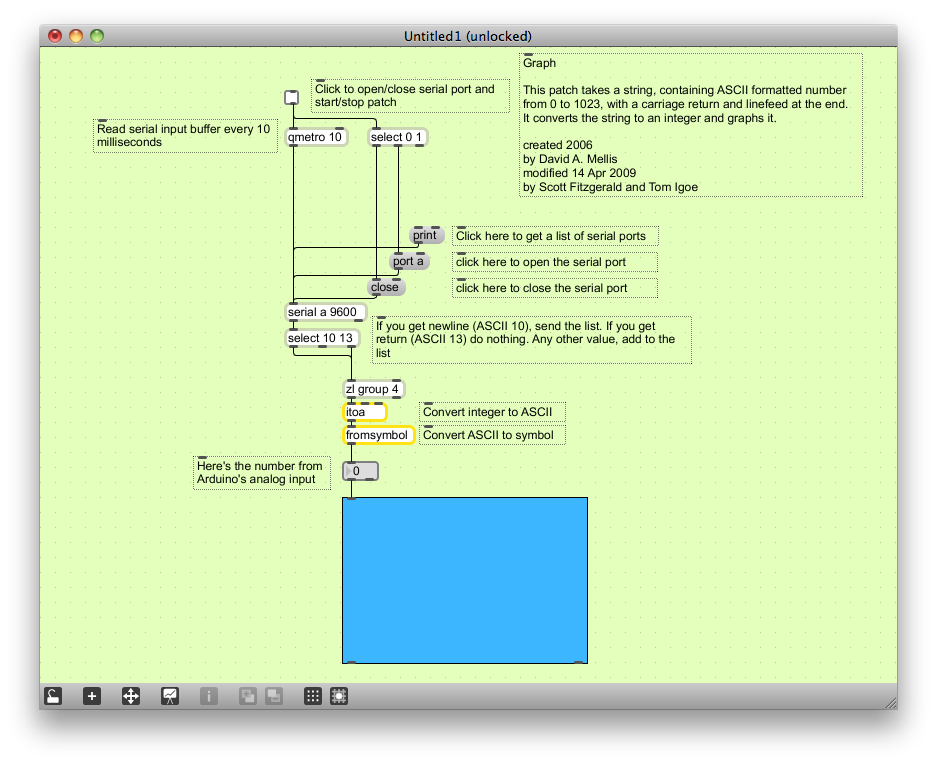The height and width of the screenshot is (764, 937).
Task: Click the blue multislider graph
Action: 465,580
